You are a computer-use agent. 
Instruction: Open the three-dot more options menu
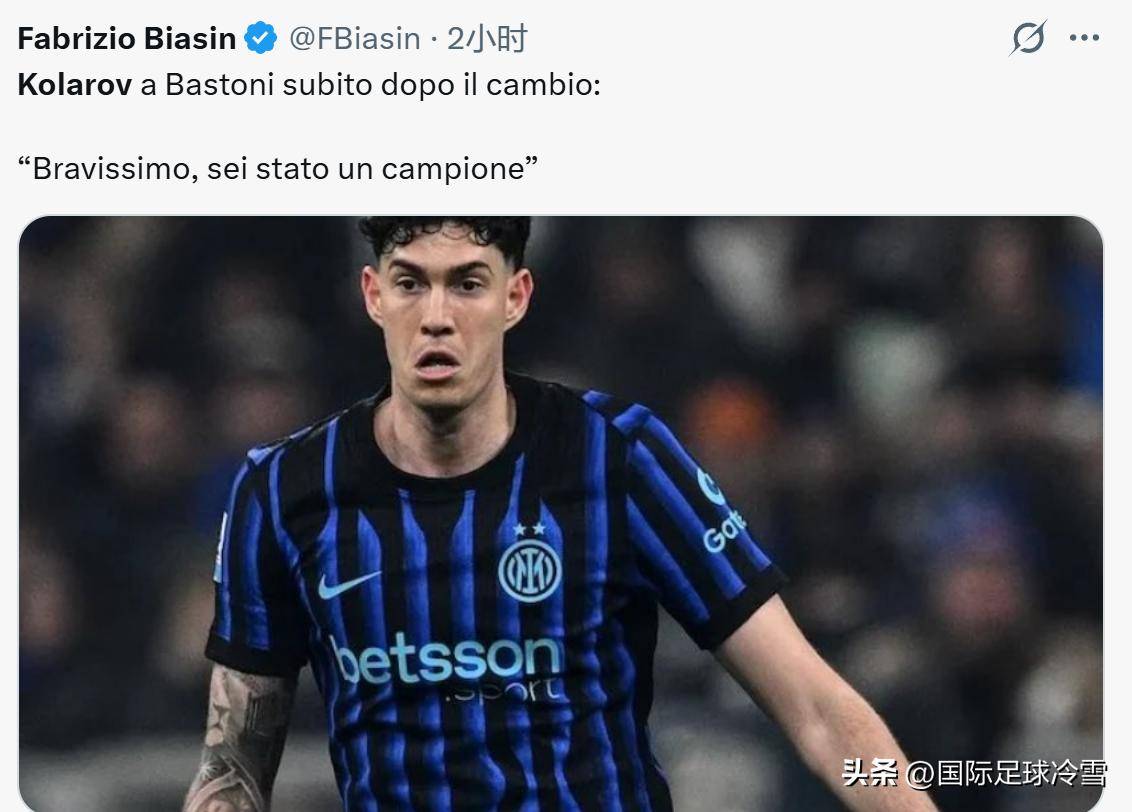[1084, 38]
